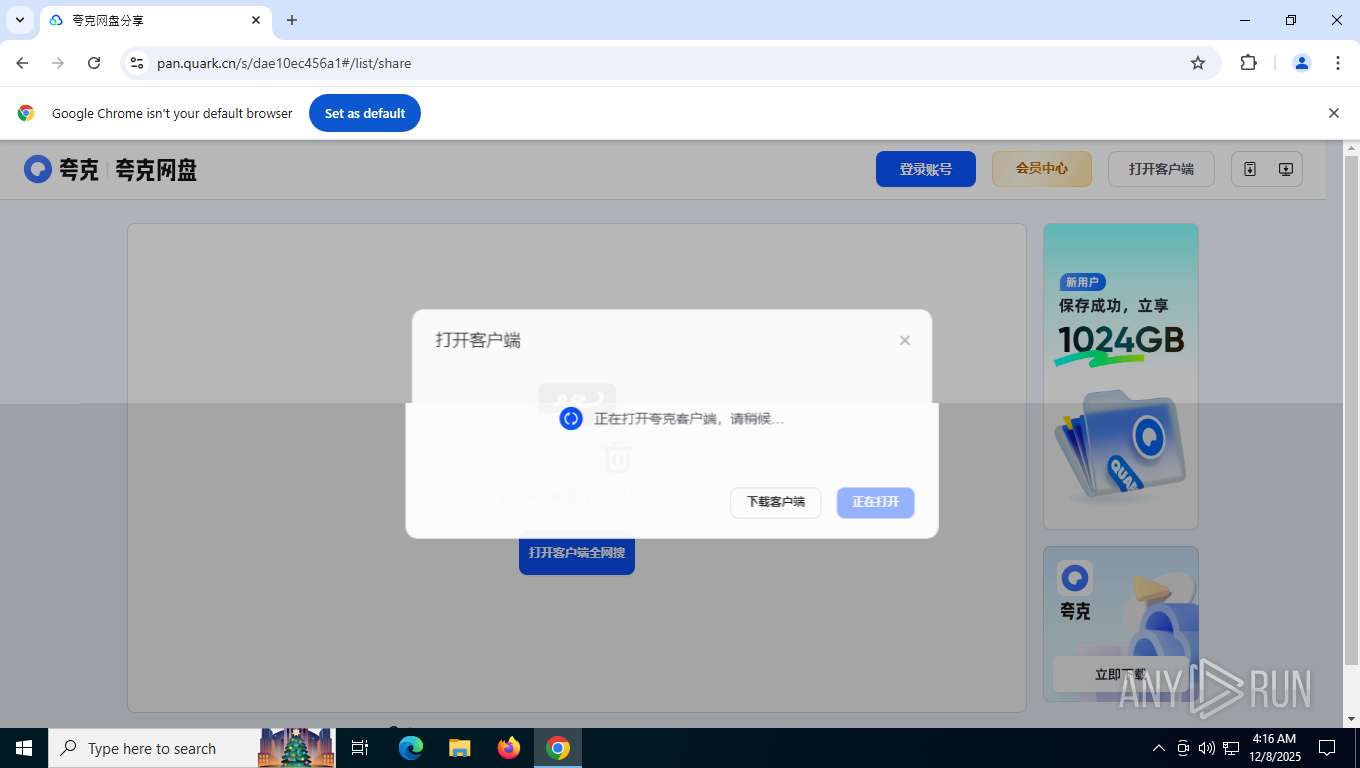
Task: Open File Explorer from taskbar
Action: point(460,748)
